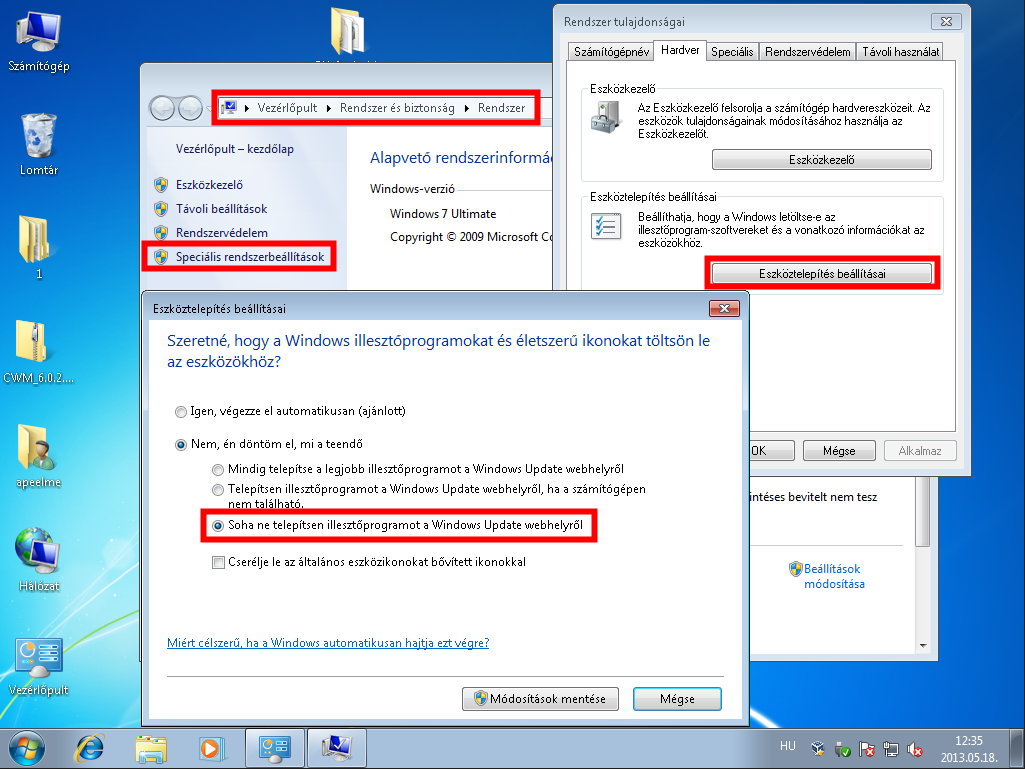Viewport: 1025px width, 769px height.
Task: Click Vezérlőpult in the address breadcrumb
Action: (287, 108)
